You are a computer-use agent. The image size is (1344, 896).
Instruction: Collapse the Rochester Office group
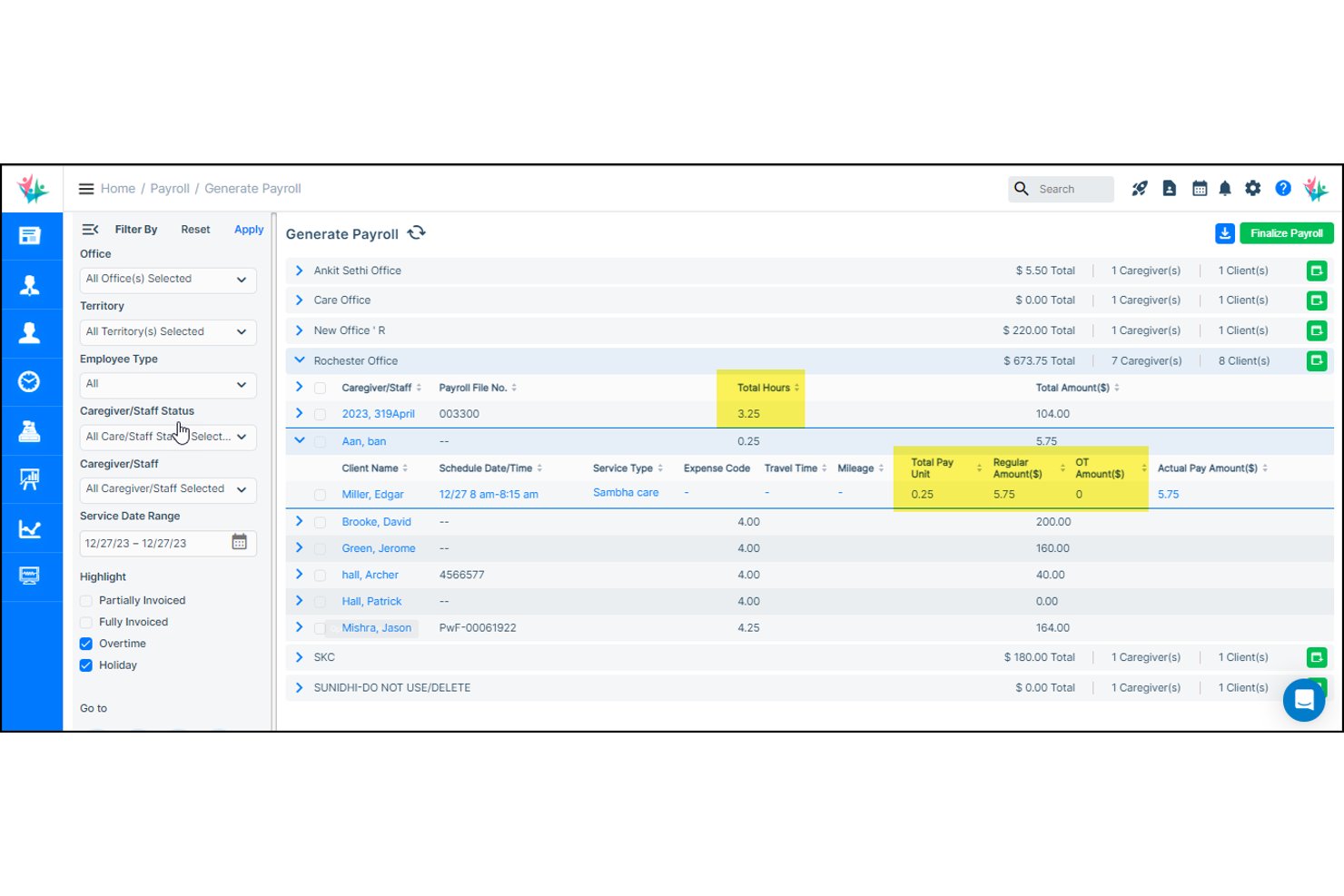[x=300, y=360]
